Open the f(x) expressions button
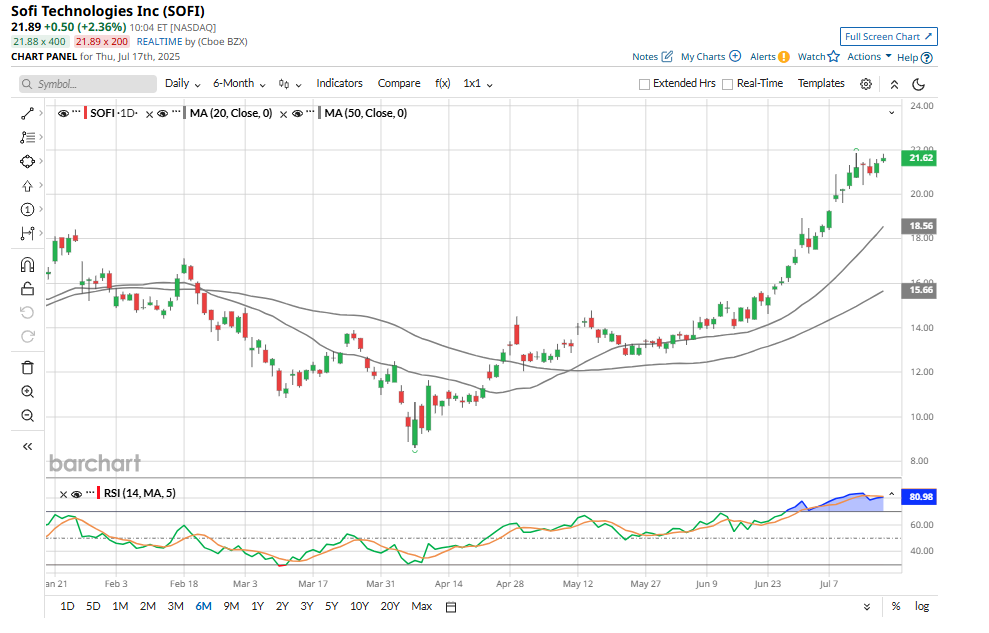Viewport: 989px width, 633px height. pos(443,83)
